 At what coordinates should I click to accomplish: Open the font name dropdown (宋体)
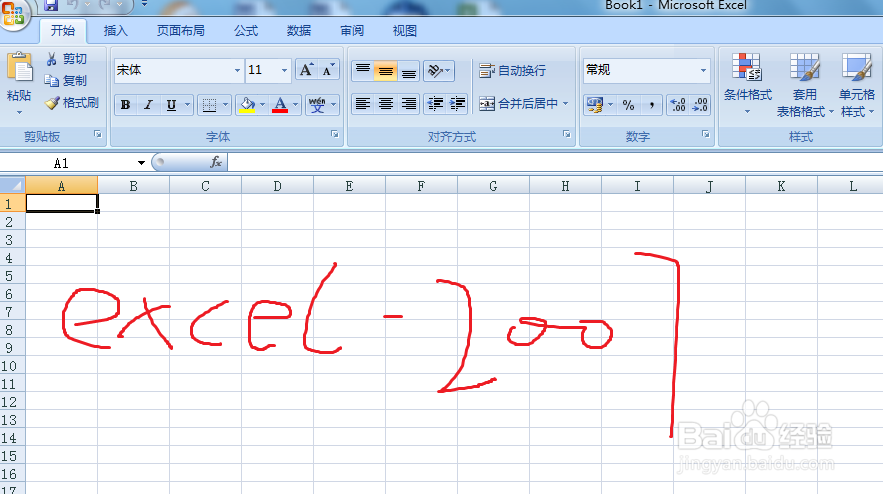pyautogui.click(x=237, y=70)
